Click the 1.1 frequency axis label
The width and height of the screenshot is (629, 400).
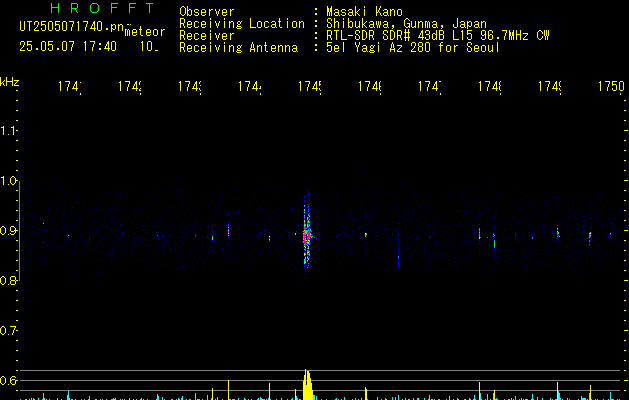(x=8, y=130)
